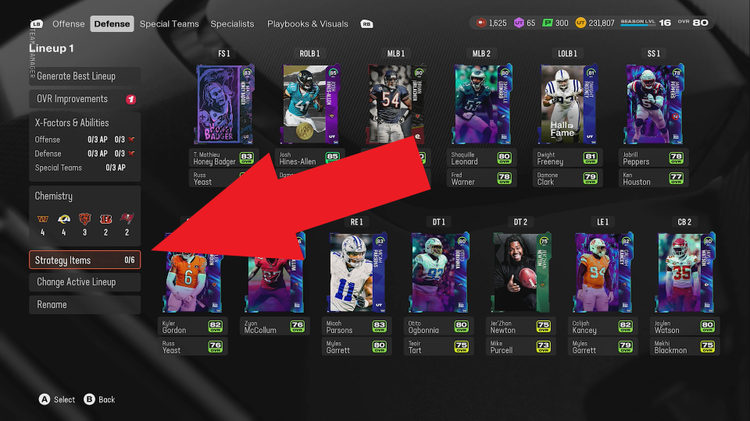The height and width of the screenshot is (421, 750).
Task: Open the Playbooks & Visuals tab
Action: [307, 23]
